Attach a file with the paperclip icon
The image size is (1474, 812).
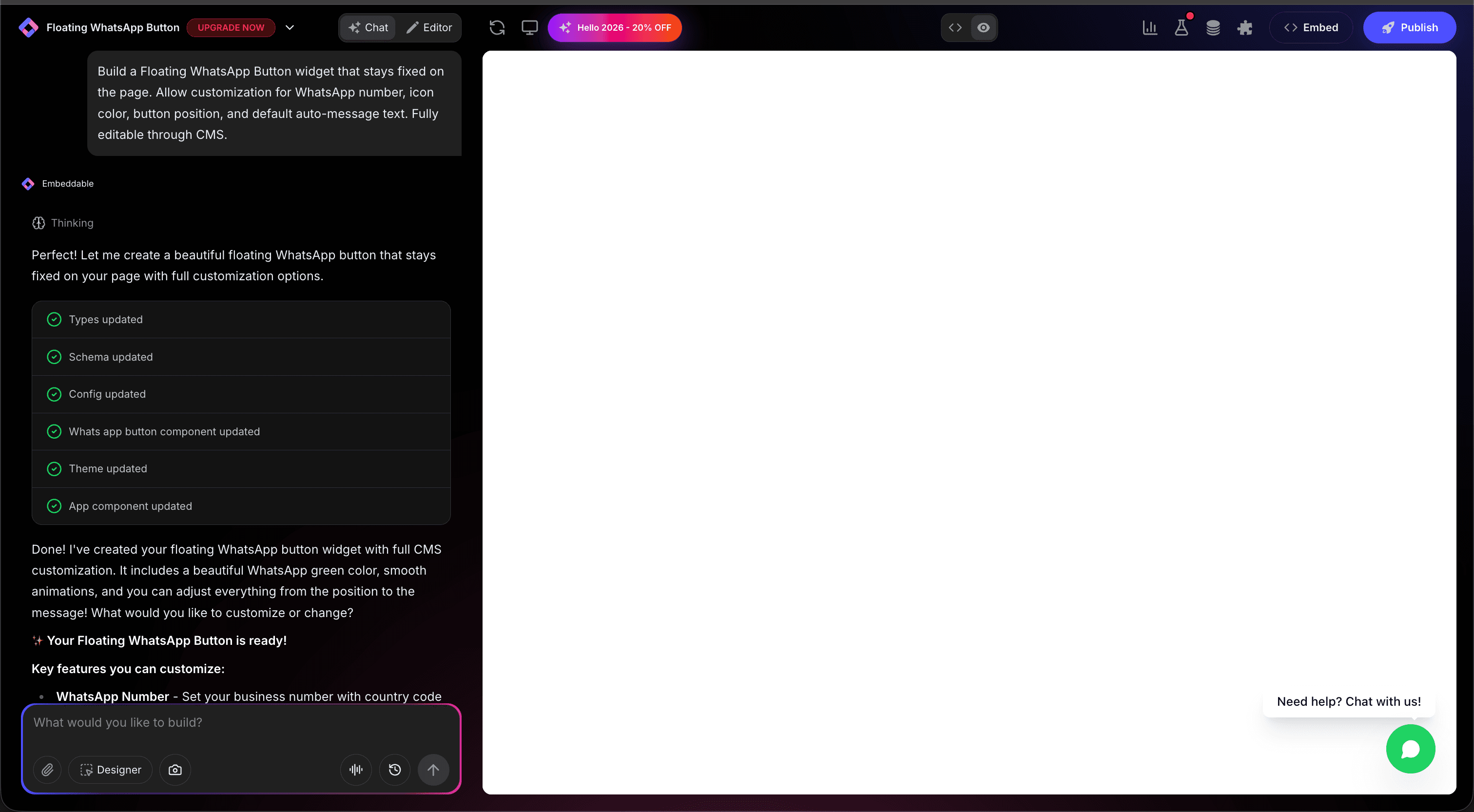coord(48,770)
